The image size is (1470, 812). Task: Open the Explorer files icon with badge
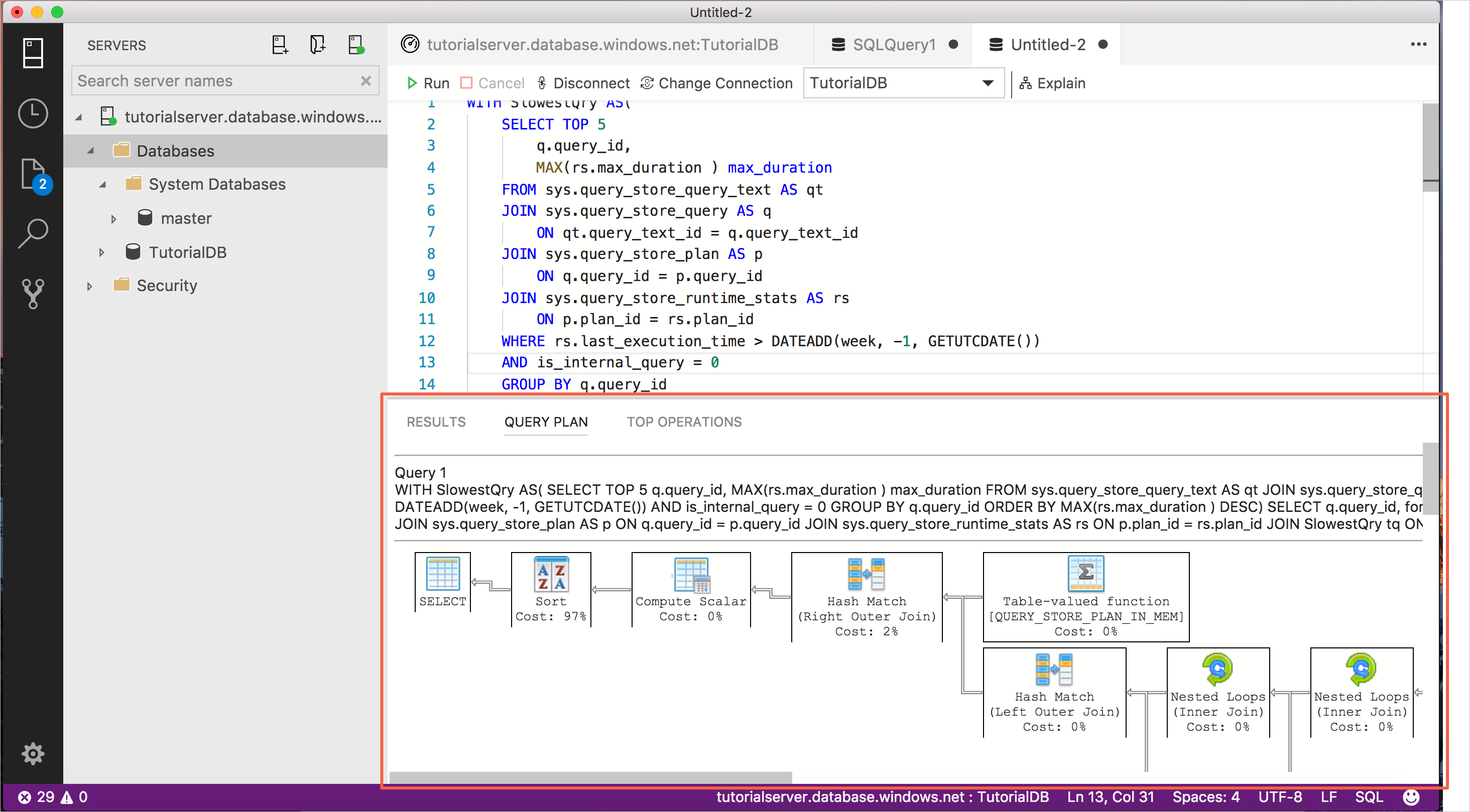point(34,175)
